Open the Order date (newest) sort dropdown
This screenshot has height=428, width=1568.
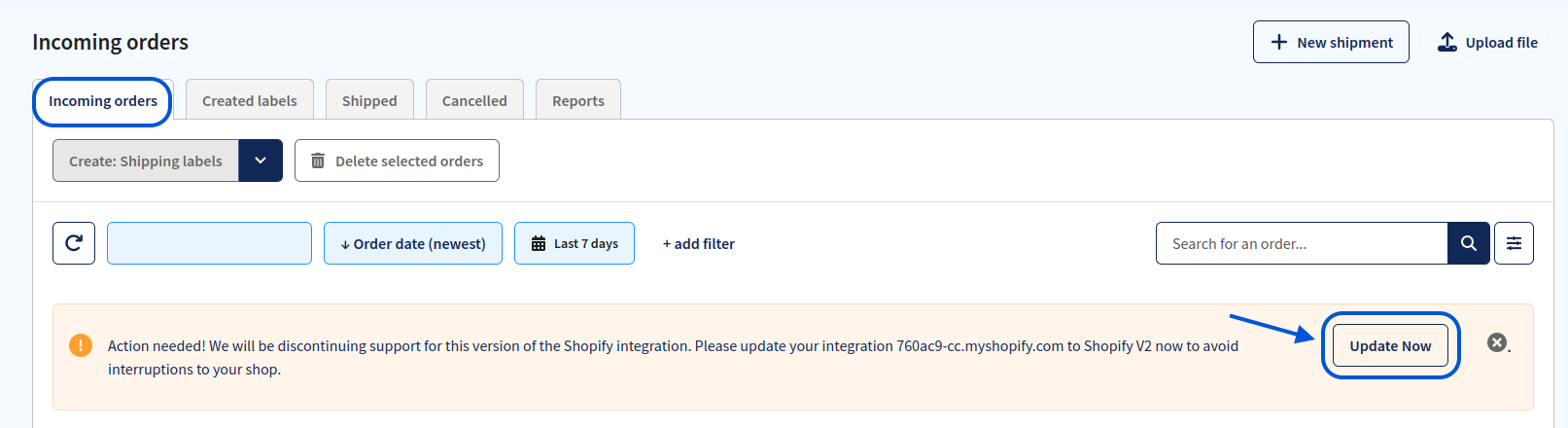click(x=413, y=243)
